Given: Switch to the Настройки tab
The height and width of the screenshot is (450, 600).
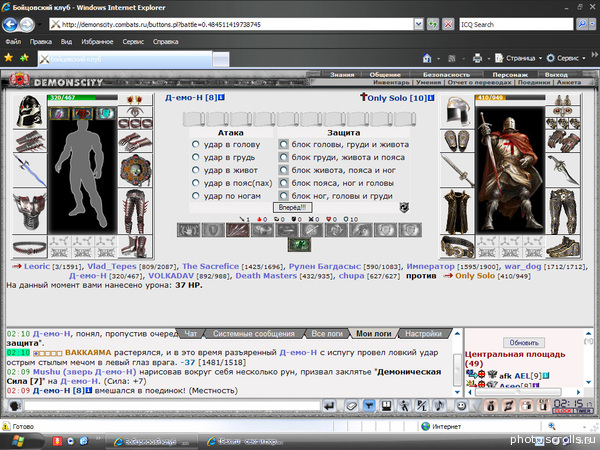Looking at the screenshot, I should click(423, 334).
